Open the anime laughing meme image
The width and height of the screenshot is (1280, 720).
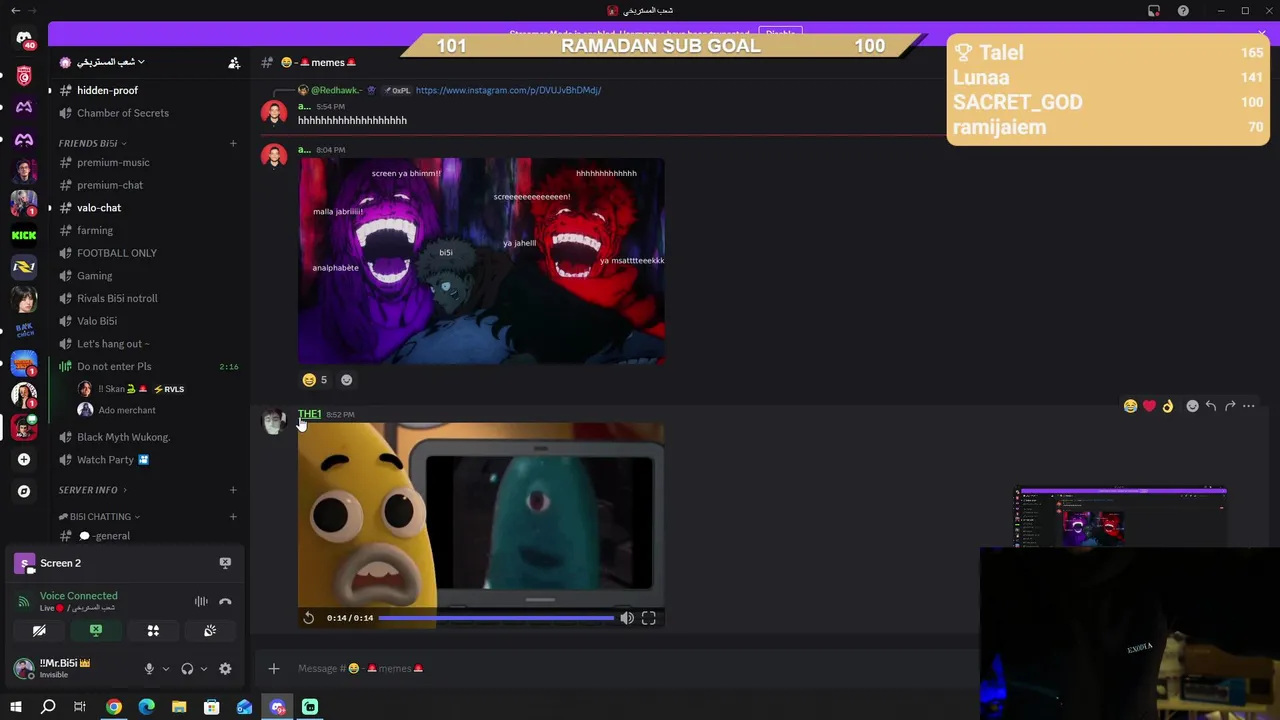point(481,260)
